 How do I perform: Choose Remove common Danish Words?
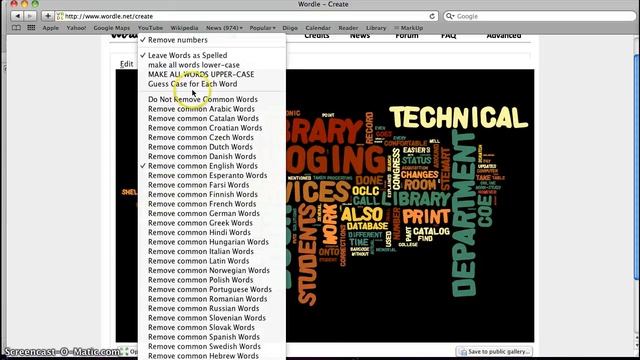[x=212, y=156]
